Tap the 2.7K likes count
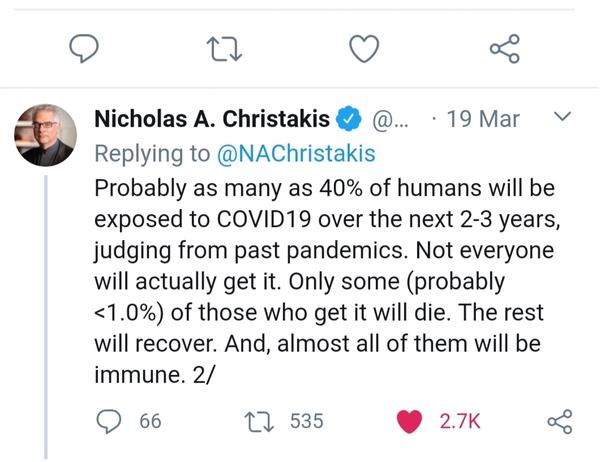This screenshot has width=600, height=462. pyautogui.click(x=461, y=422)
